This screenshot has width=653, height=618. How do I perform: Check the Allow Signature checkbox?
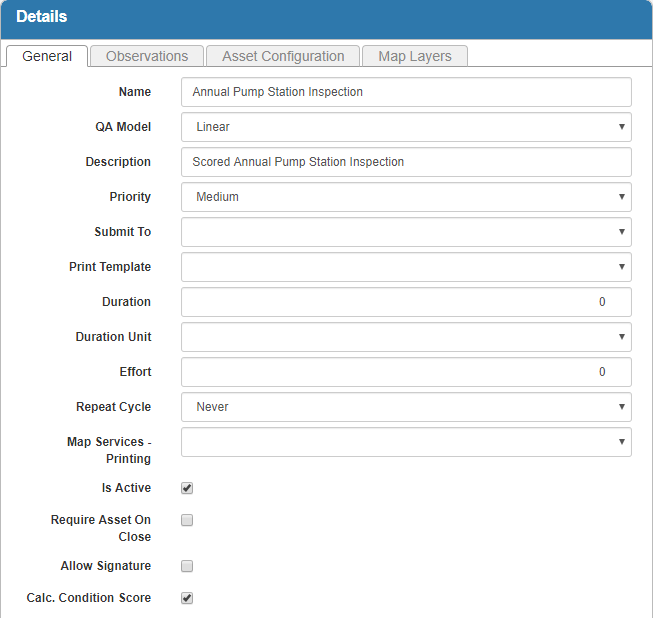[x=187, y=566]
